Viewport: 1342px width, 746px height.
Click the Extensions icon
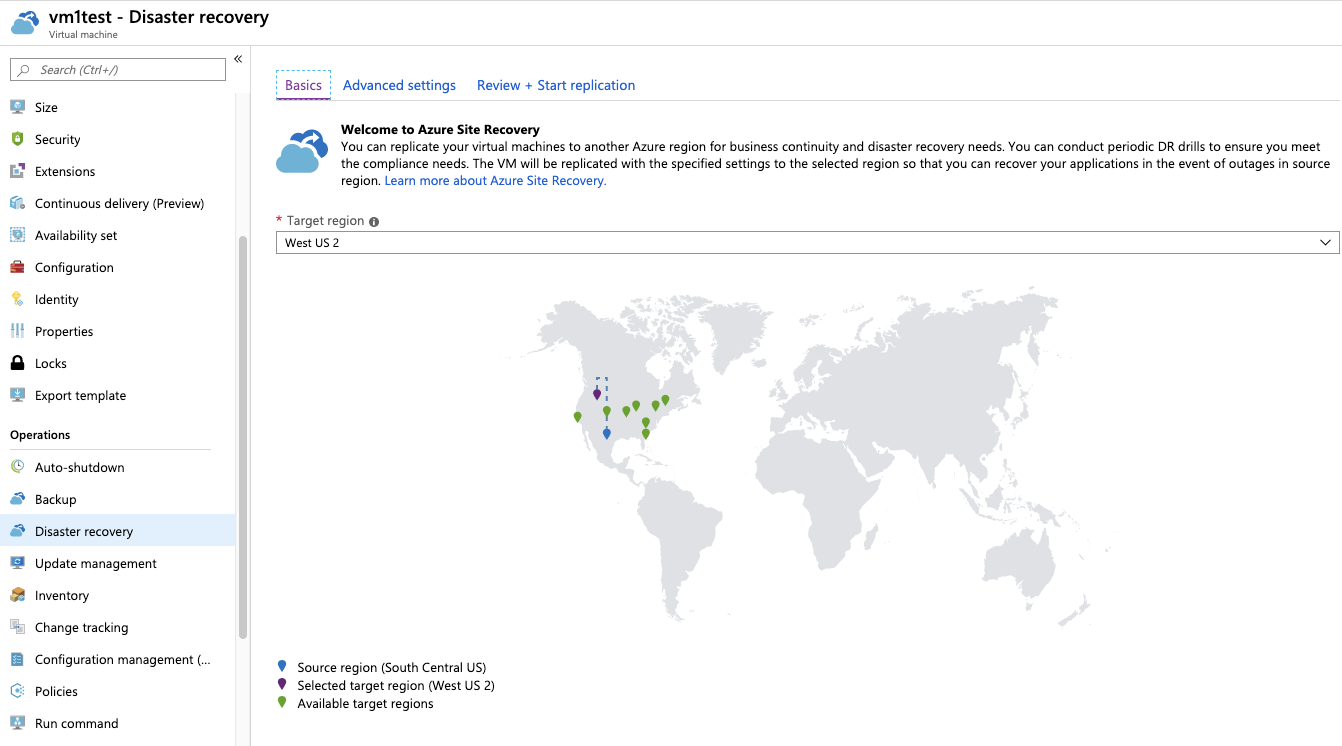(x=17, y=171)
